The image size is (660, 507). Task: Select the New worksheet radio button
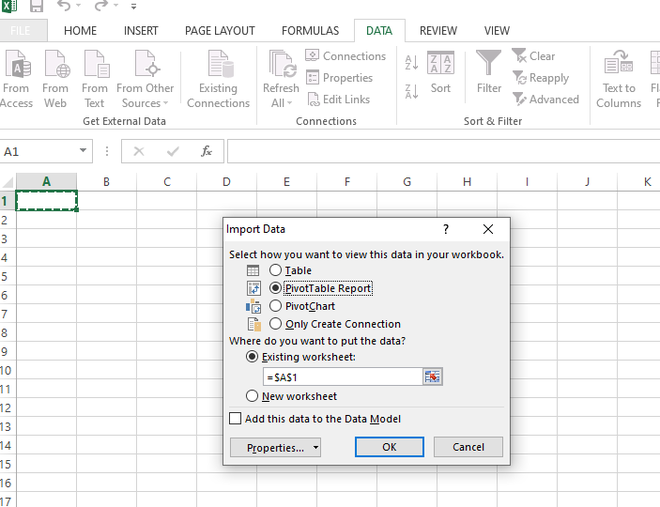tap(252, 396)
